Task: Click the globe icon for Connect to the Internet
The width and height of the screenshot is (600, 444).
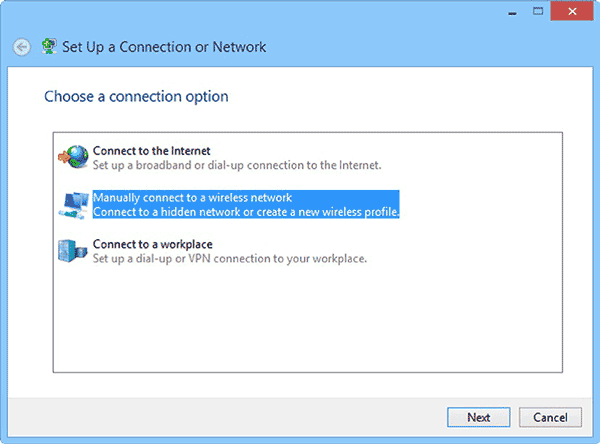Action: click(x=74, y=156)
